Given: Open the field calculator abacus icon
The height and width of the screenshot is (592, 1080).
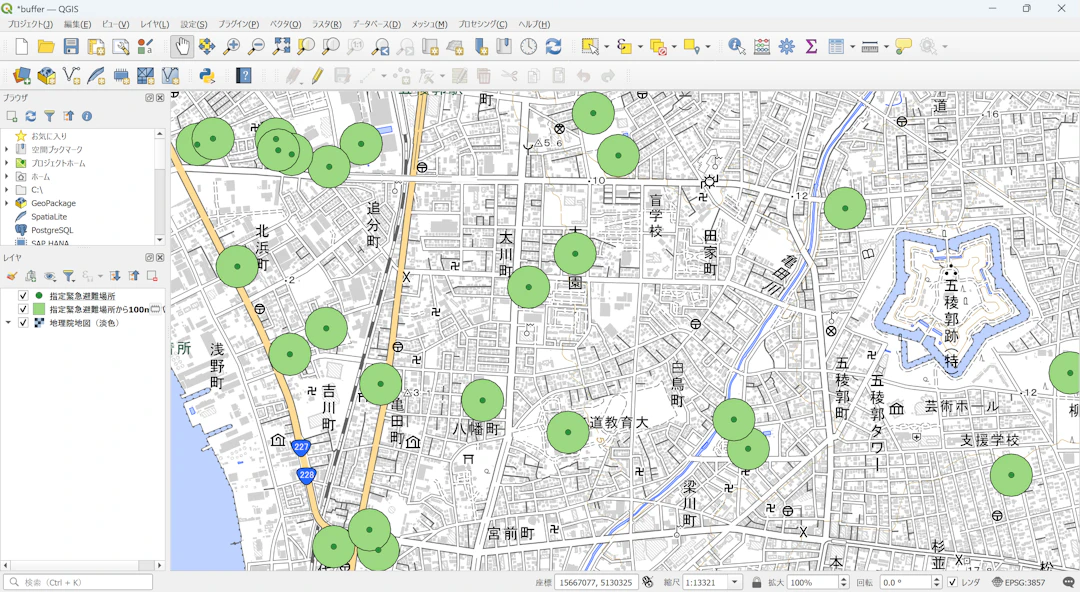Looking at the screenshot, I should pyautogui.click(x=762, y=46).
